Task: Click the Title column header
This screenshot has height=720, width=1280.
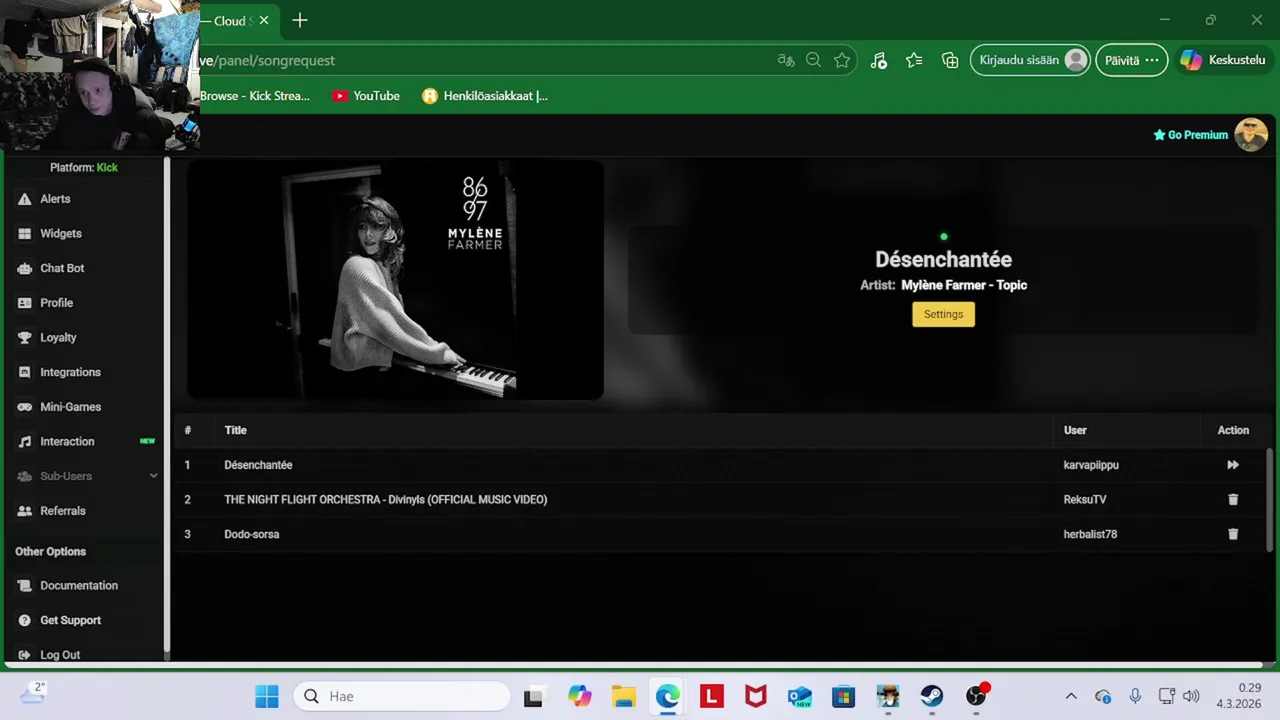Action: pyautogui.click(x=235, y=430)
